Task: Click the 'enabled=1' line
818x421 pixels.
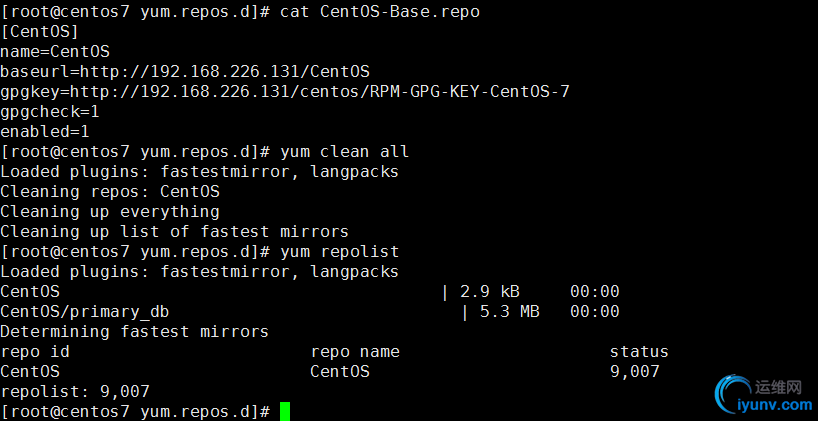Action: (x=45, y=131)
